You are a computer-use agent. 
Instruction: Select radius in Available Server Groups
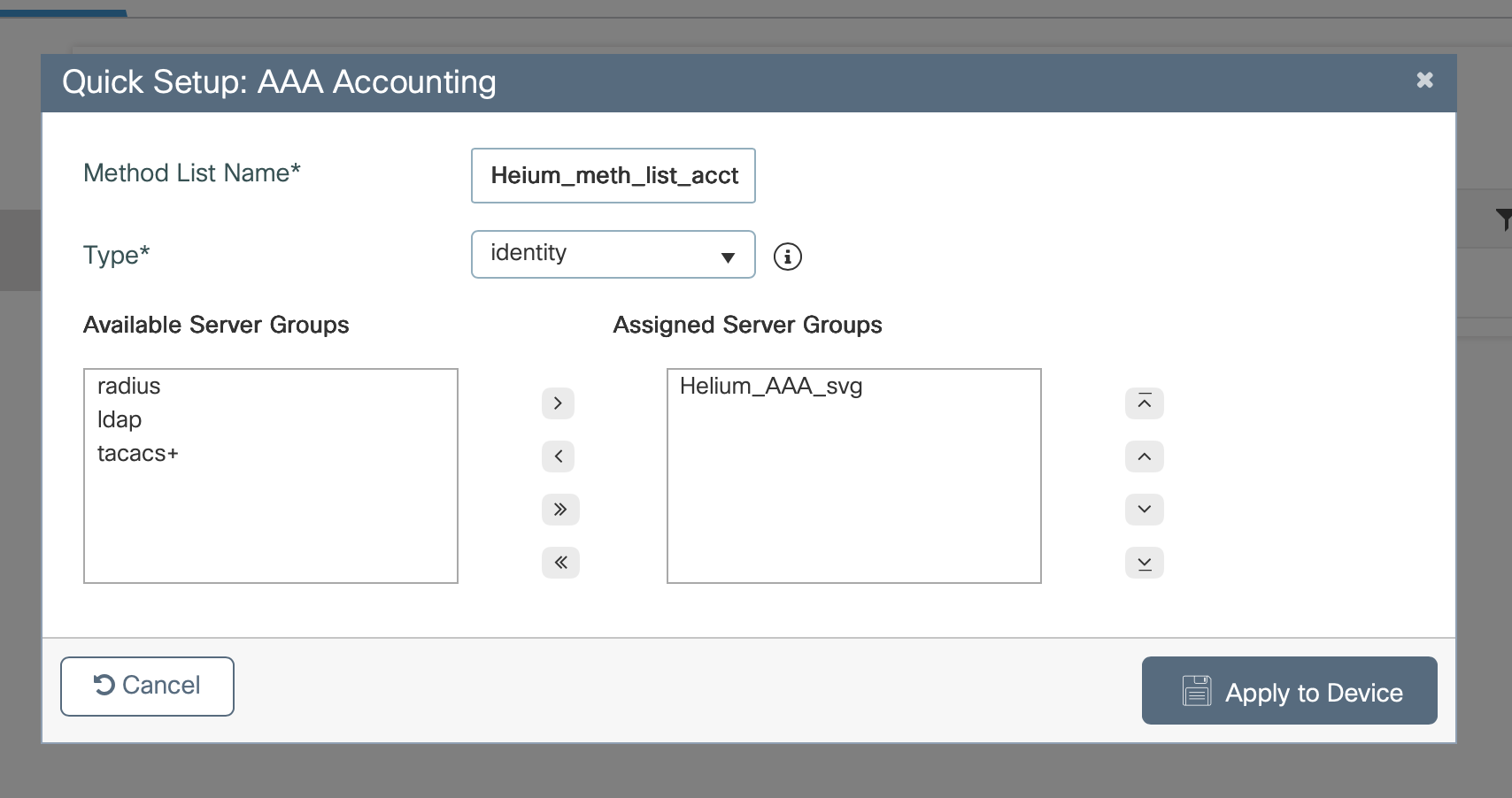point(129,387)
